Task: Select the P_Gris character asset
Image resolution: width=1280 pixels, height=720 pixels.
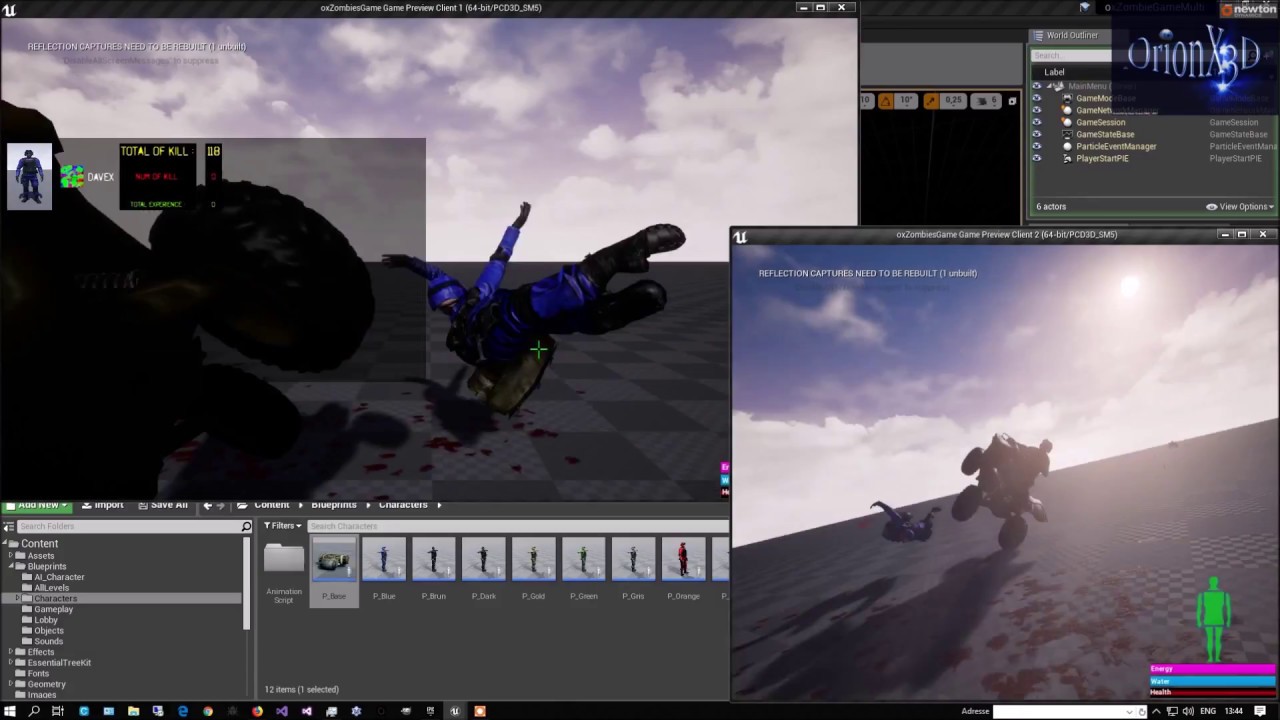Action: pyautogui.click(x=633, y=560)
